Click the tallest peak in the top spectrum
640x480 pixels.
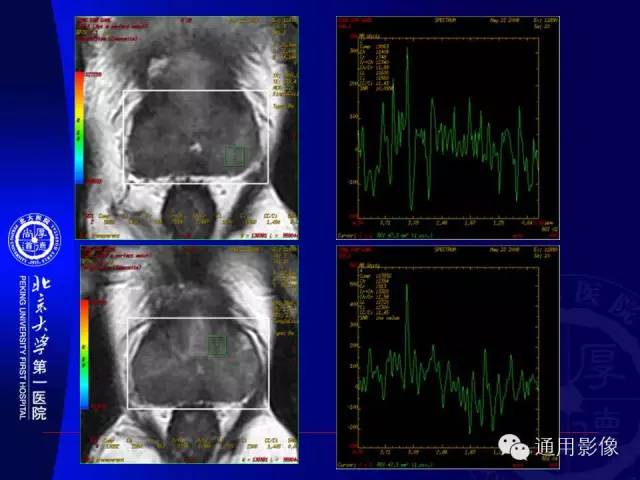click(x=407, y=50)
